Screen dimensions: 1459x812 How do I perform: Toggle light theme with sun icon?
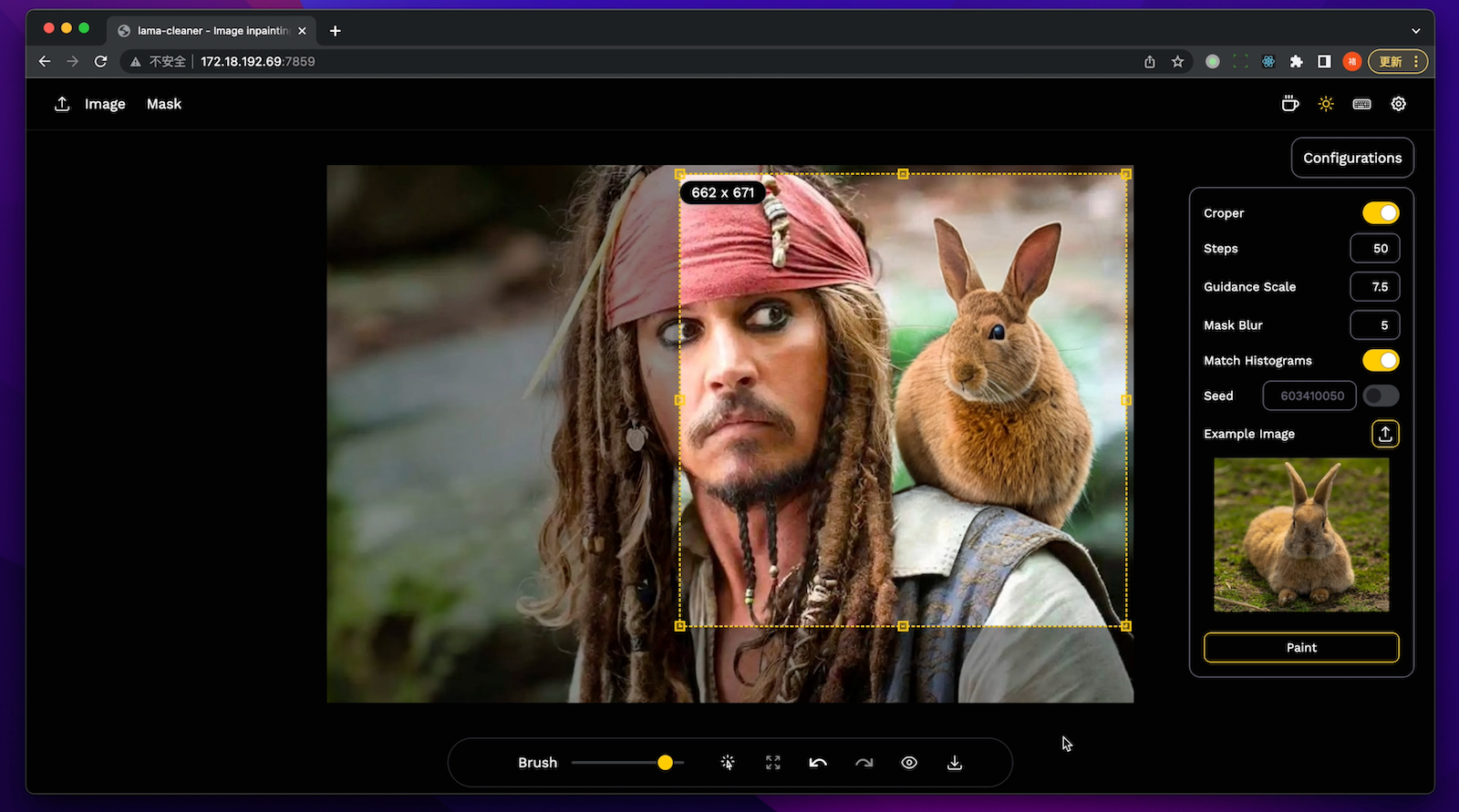[1326, 104]
